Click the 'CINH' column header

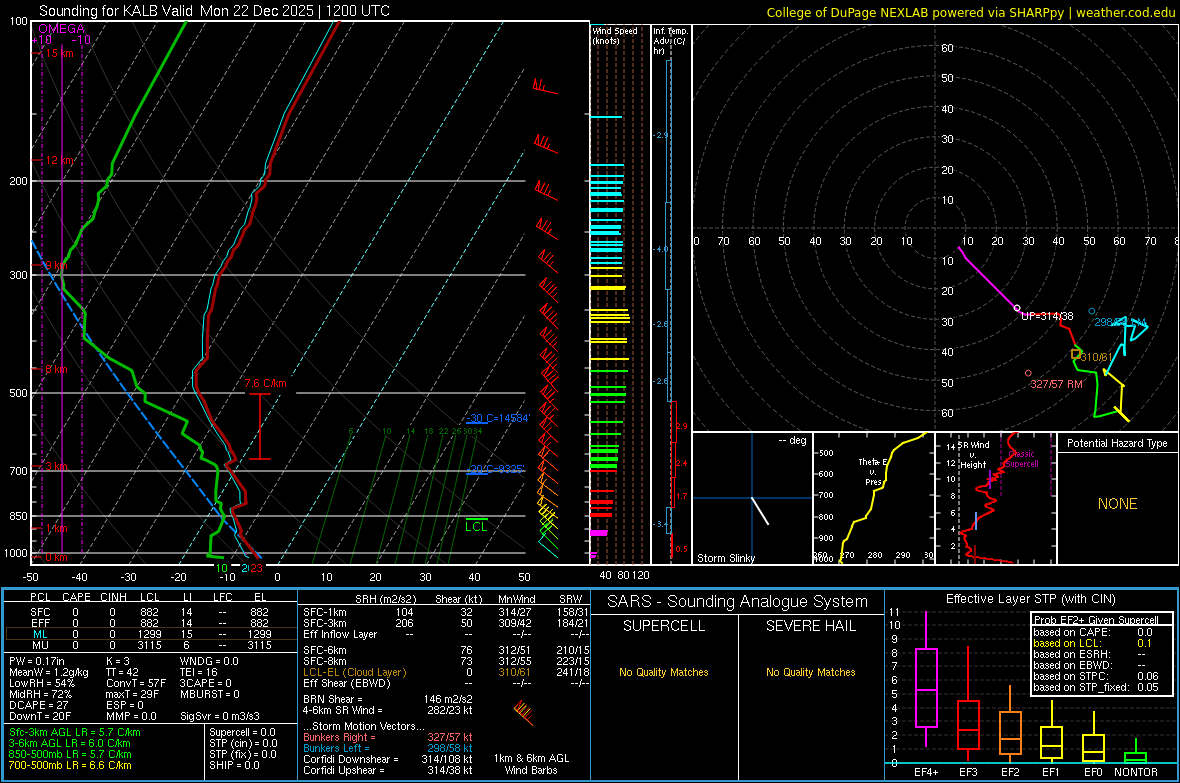(x=114, y=597)
